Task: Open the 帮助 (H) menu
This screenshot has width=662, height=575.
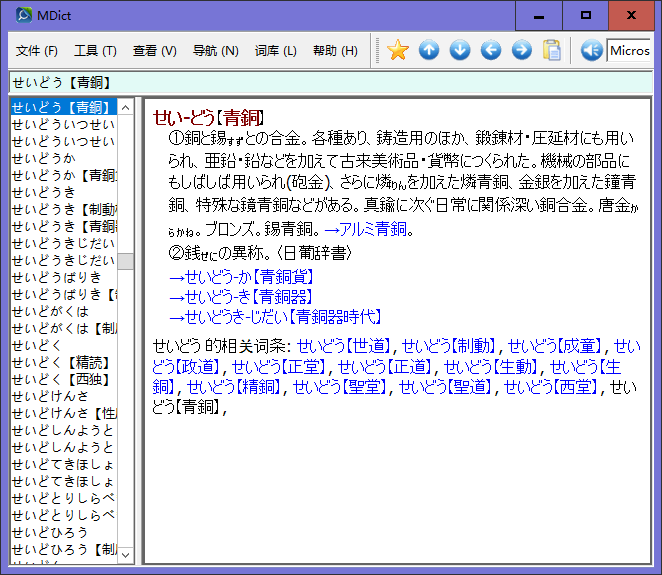Action: pyautogui.click(x=335, y=51)
